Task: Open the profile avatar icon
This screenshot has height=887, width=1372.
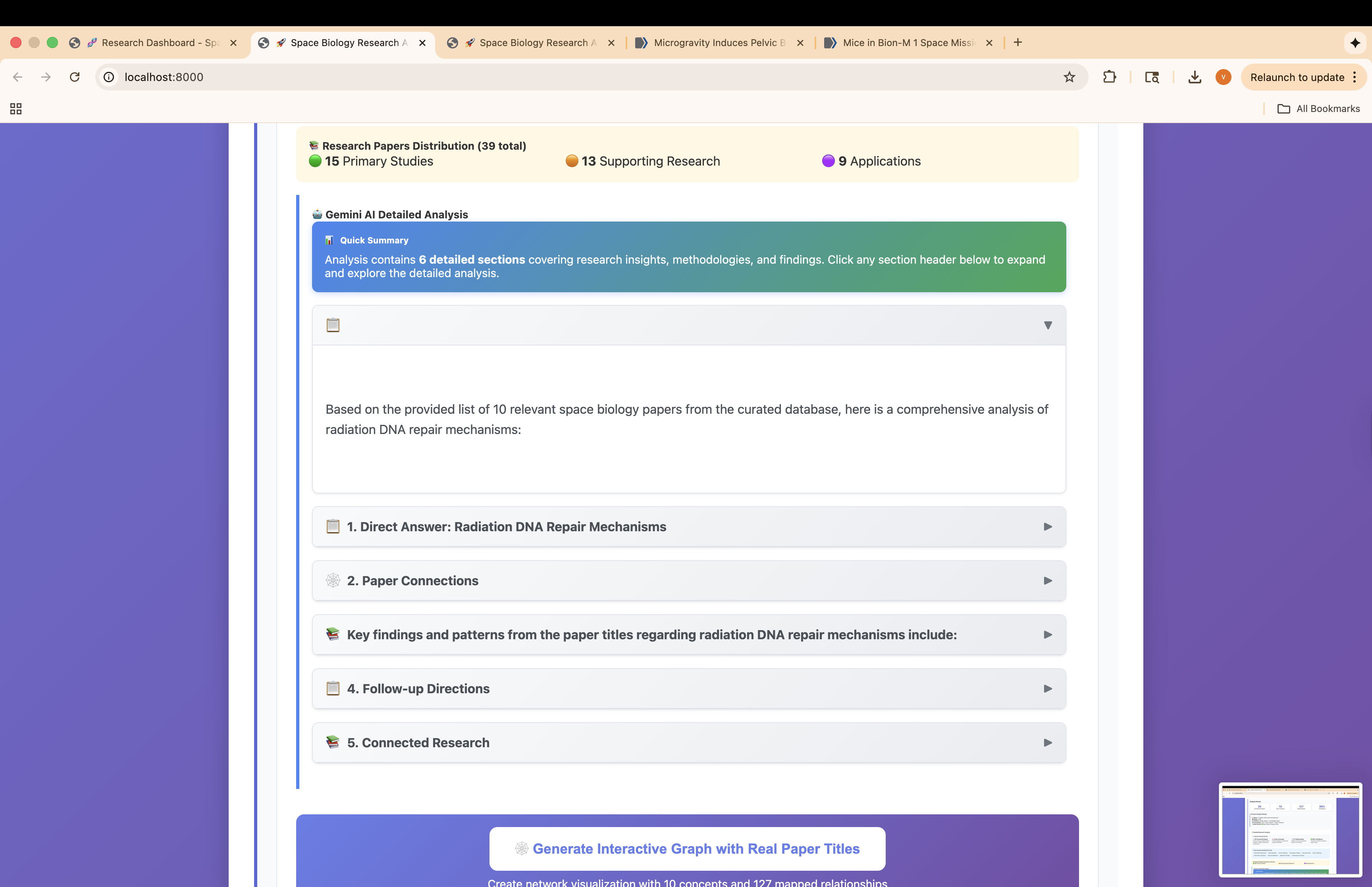Action: pyautogui.click(x=1224, y=77)
